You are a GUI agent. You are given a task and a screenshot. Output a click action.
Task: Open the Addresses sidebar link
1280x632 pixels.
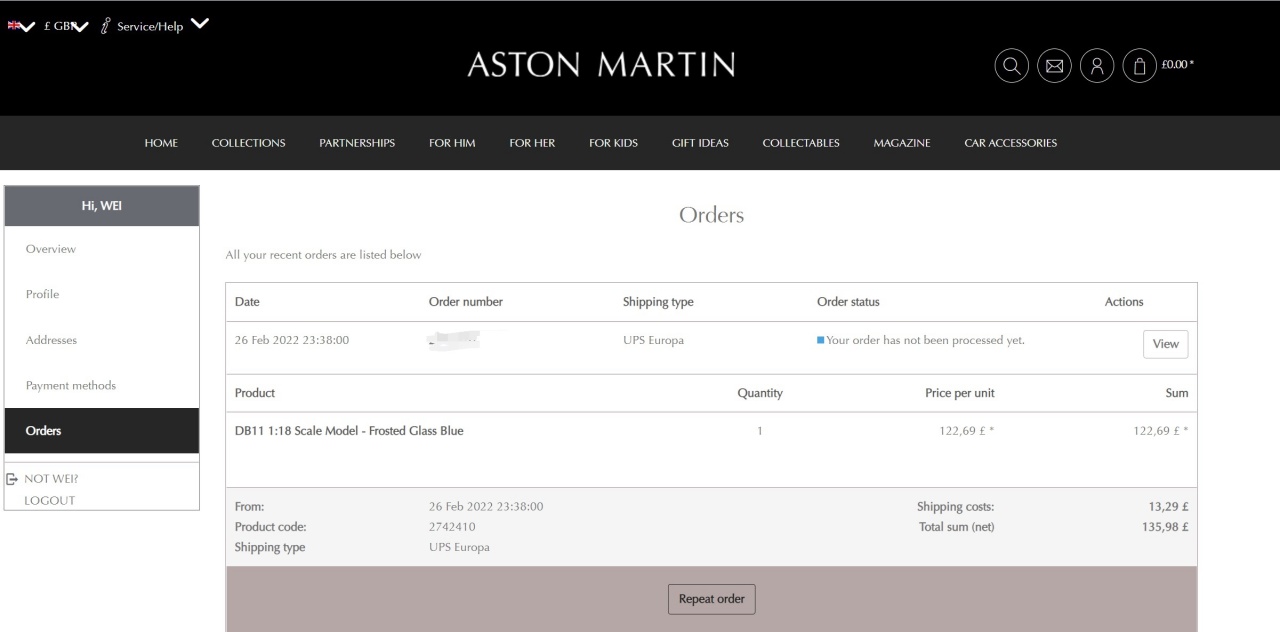(x=51, y=340)
